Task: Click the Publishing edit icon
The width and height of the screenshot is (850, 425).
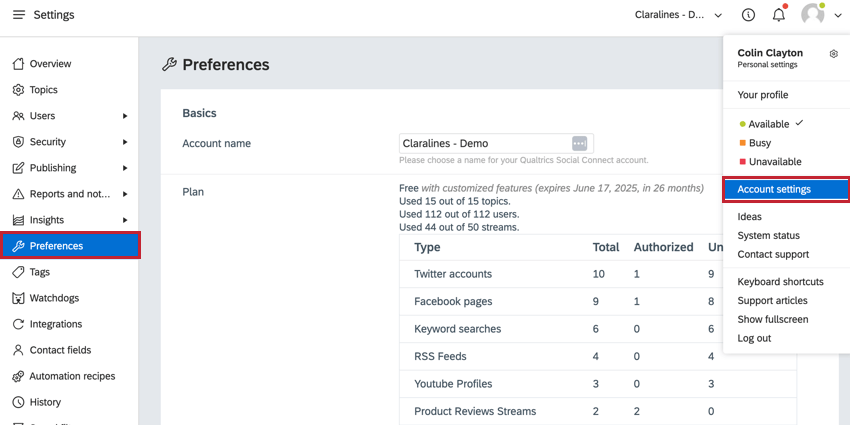Action: (x=18, y=168)
